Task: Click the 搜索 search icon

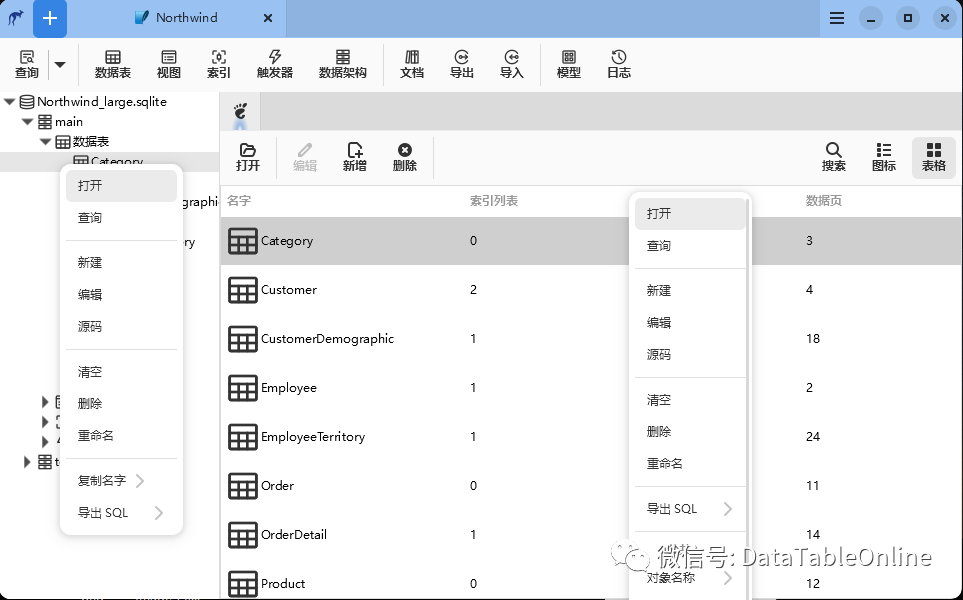Action: 833,158
